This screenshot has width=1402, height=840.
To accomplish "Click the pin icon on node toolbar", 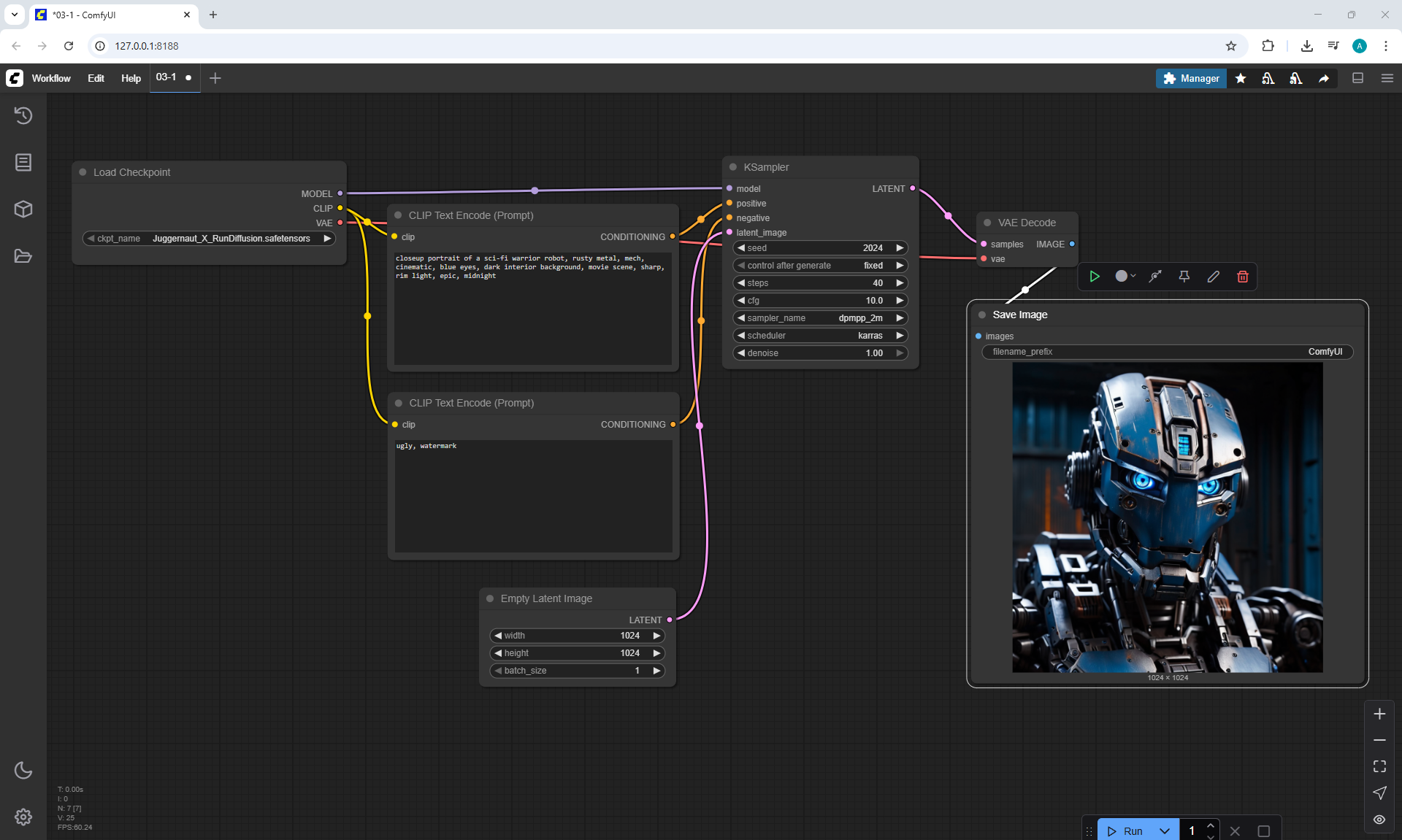I will click(x=1184, y=277).
